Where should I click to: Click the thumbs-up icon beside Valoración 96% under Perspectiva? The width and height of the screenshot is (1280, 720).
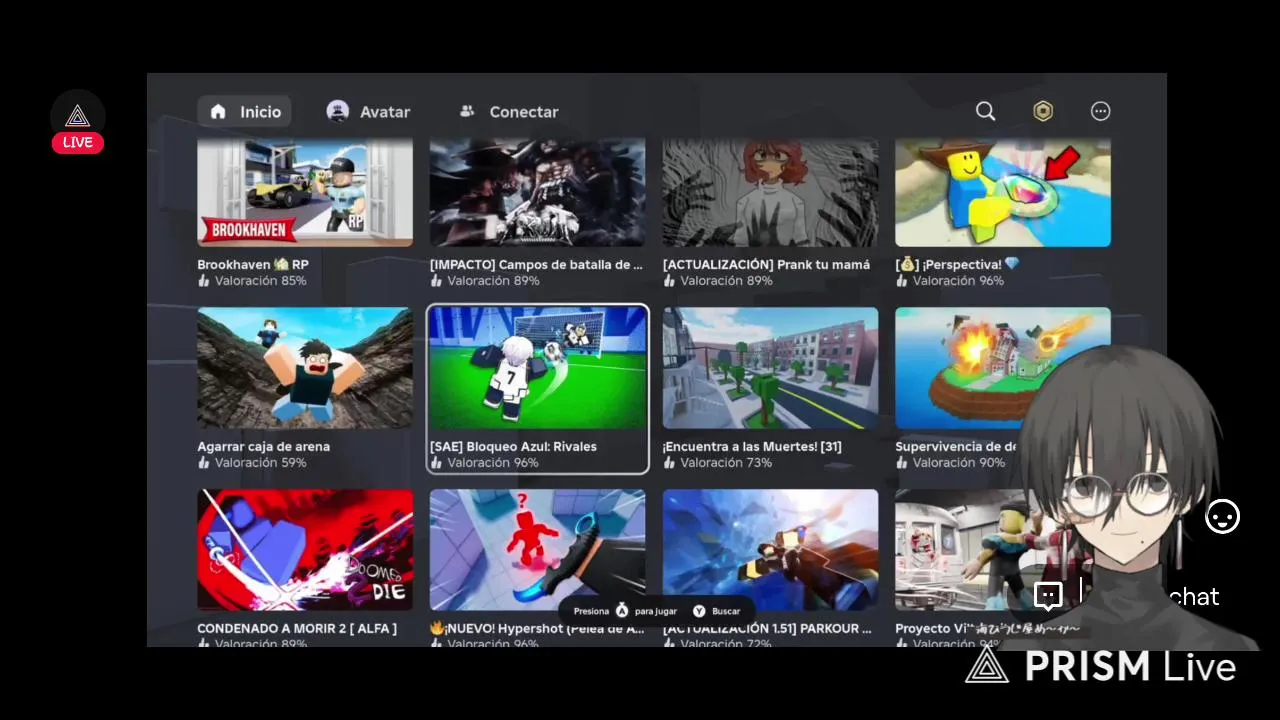pyautogui.click(x=902, y=281)
